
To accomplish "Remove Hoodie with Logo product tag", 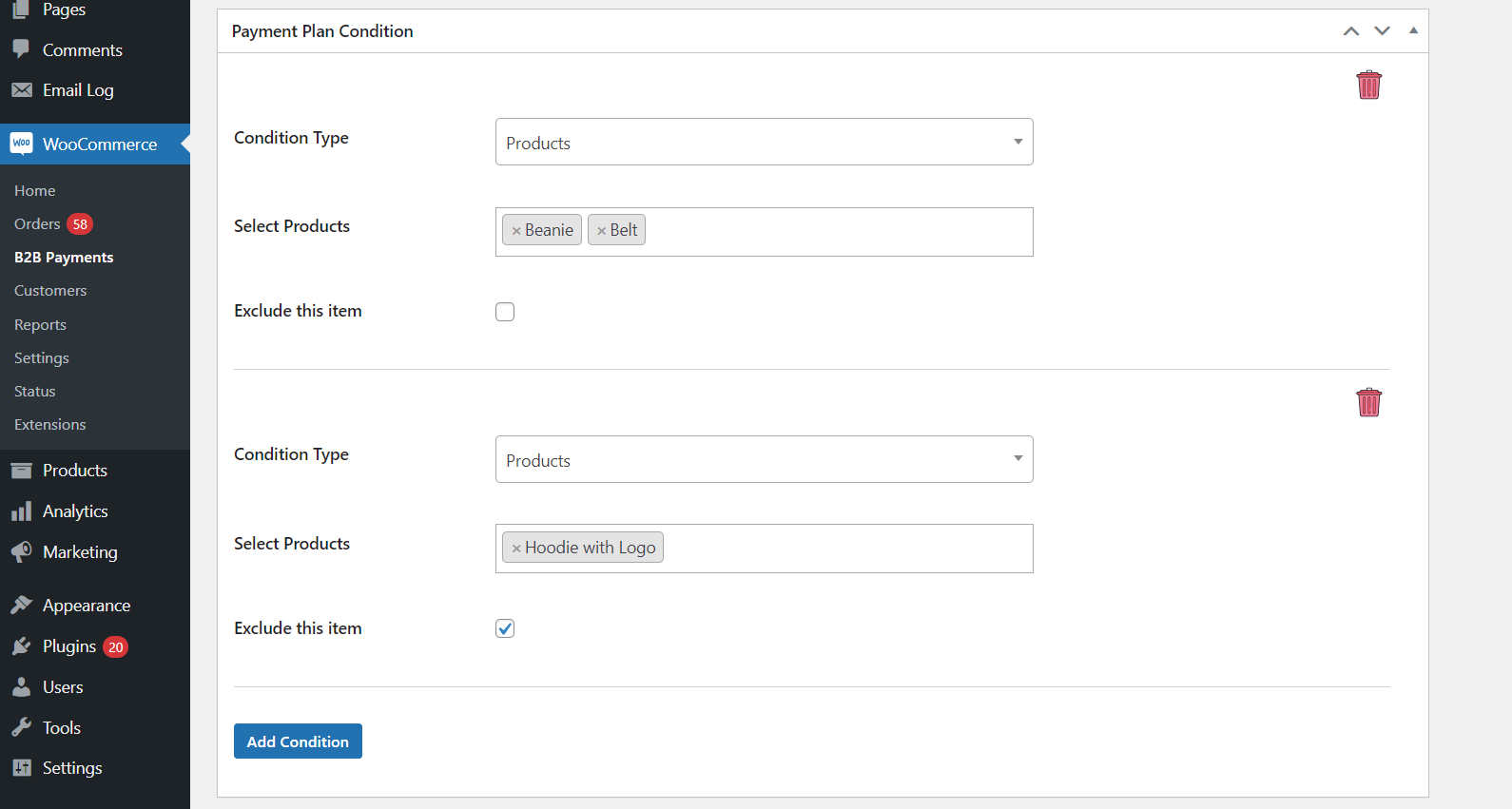I will tap(516, 549).
